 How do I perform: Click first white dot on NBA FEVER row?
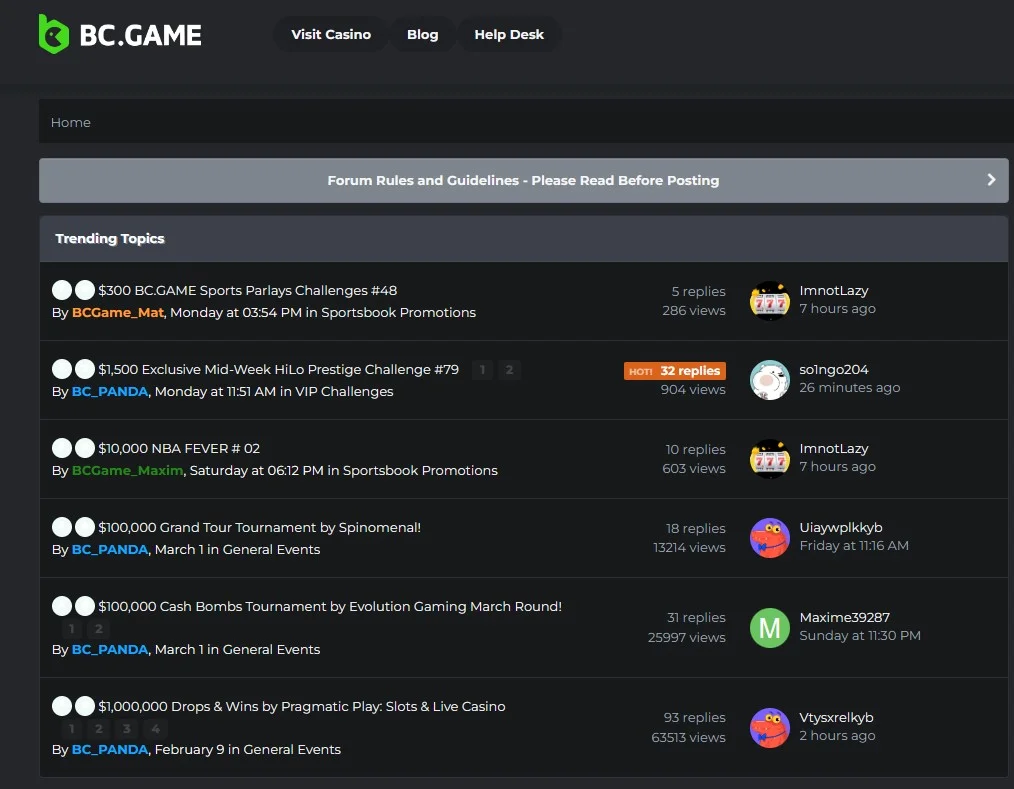click(62, 448)
